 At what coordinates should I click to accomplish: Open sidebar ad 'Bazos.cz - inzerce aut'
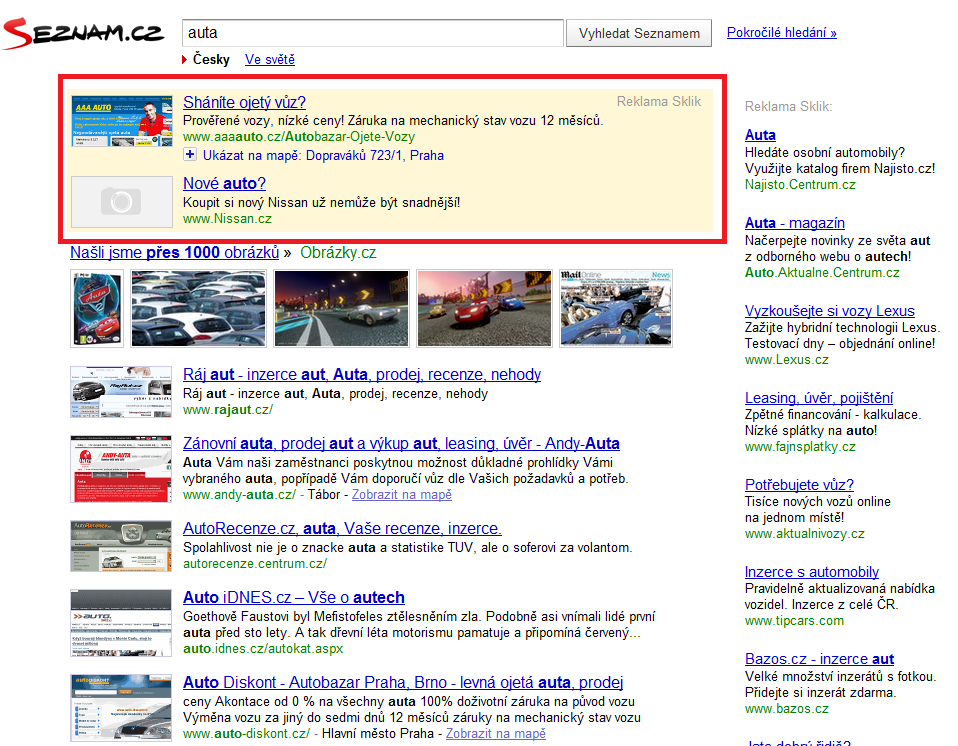(819, 659)
